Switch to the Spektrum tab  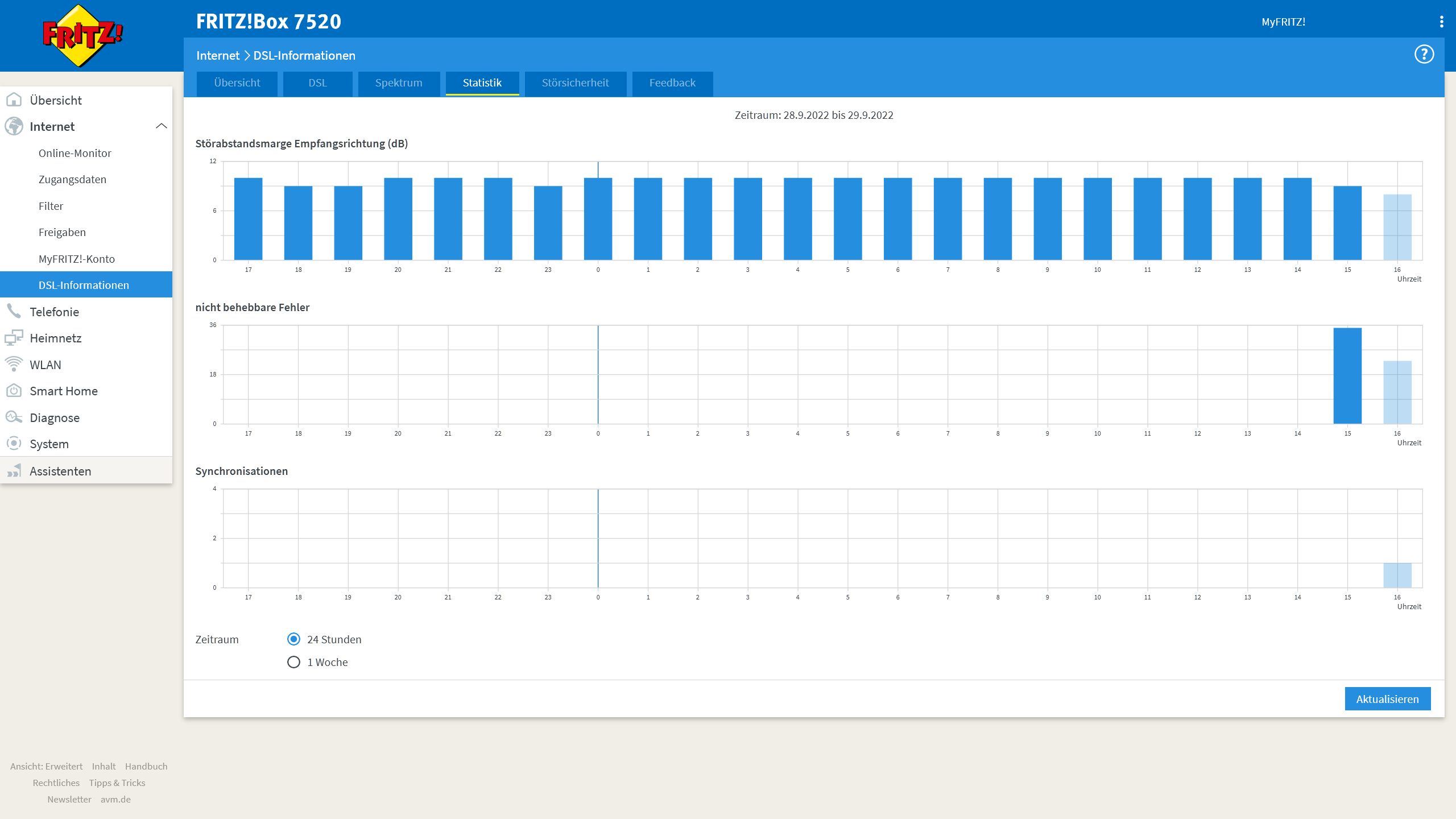click(x=399, y=83)
